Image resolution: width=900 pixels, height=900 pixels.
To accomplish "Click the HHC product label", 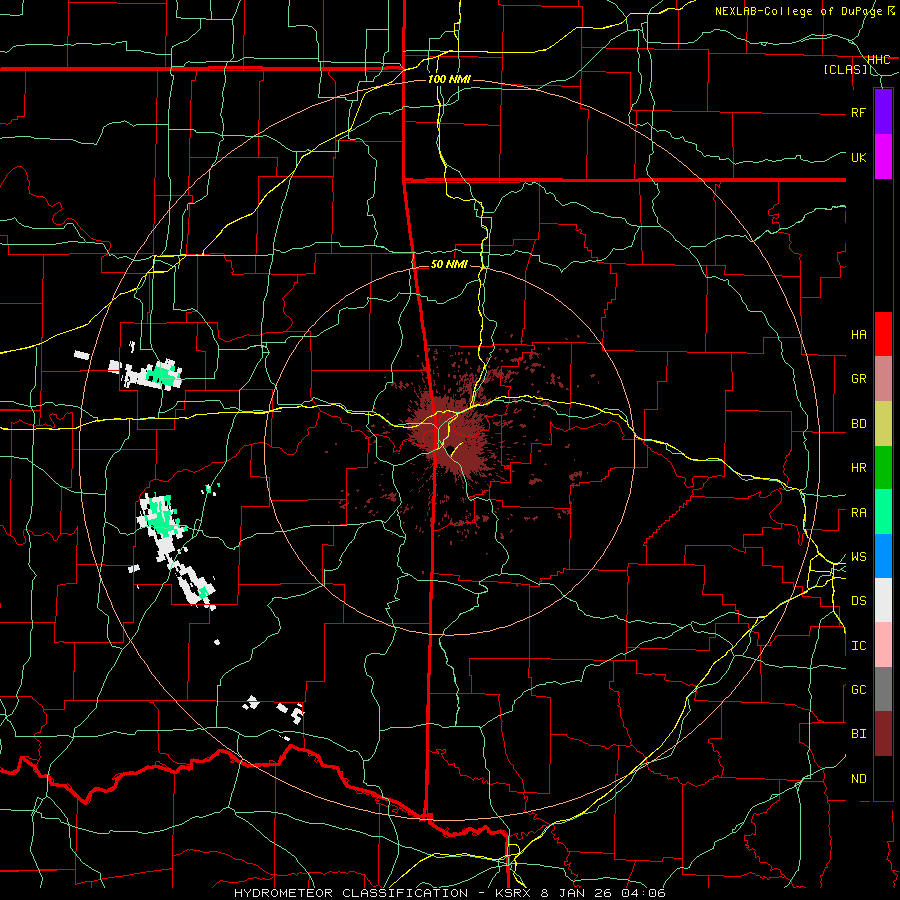I will pyautogui.click(x=878, y=60).
